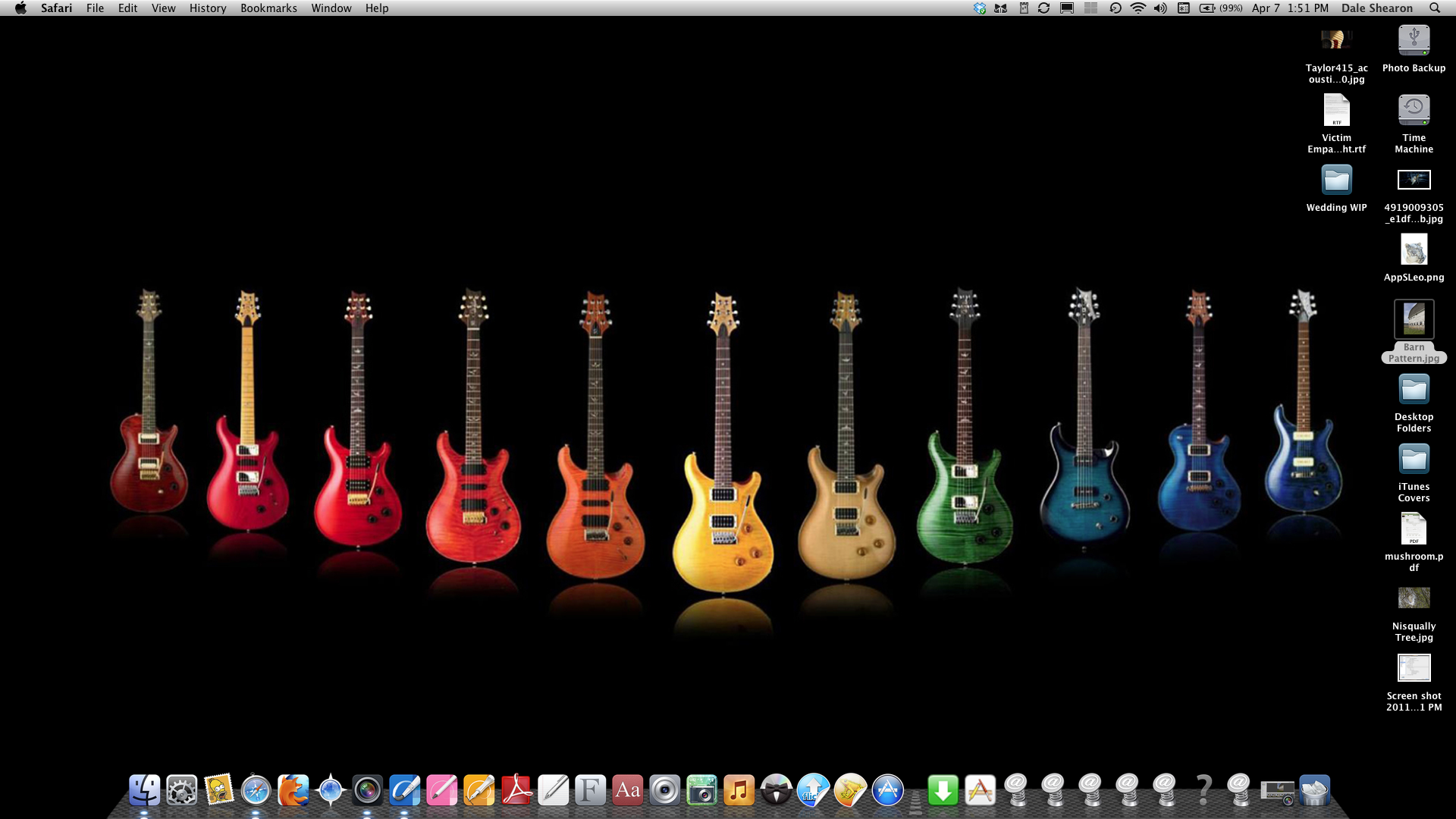Launch the tuxedo disc app icon
Image resolution: width=1456 pixels, height=819 pixels.
[776, 790]
